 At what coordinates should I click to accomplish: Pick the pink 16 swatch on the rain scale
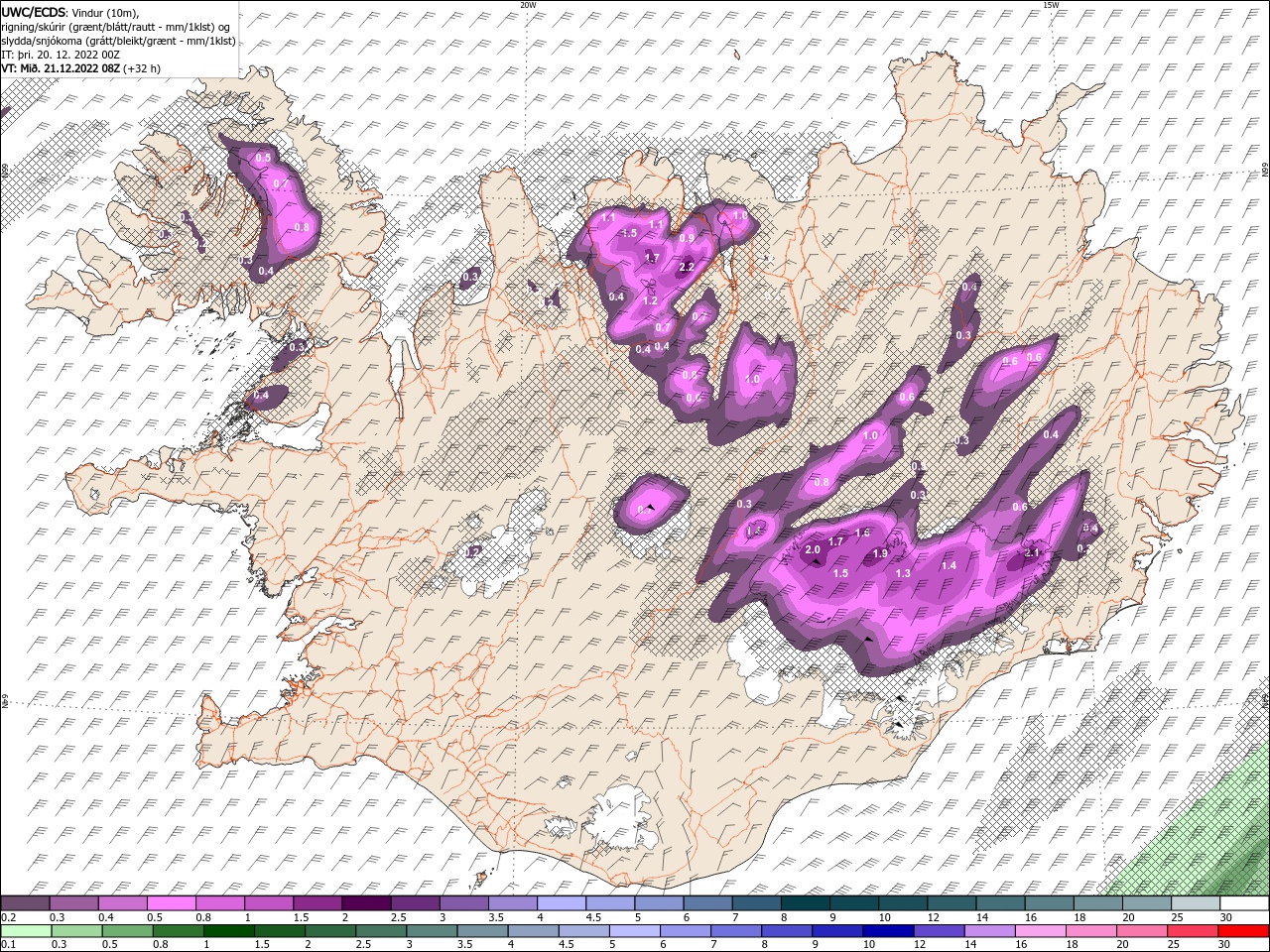tap(1040, 931)
